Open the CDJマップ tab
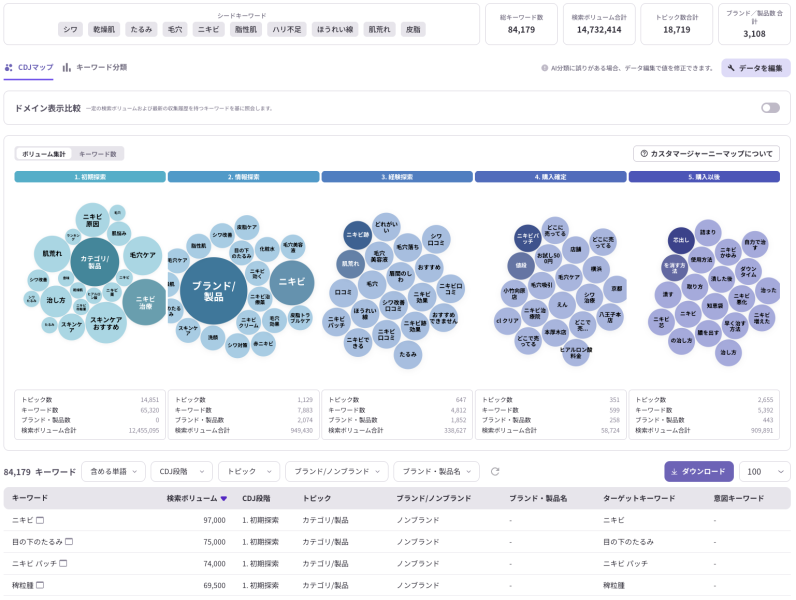Viewport: 796px width, 600px height. coord(28,67)
